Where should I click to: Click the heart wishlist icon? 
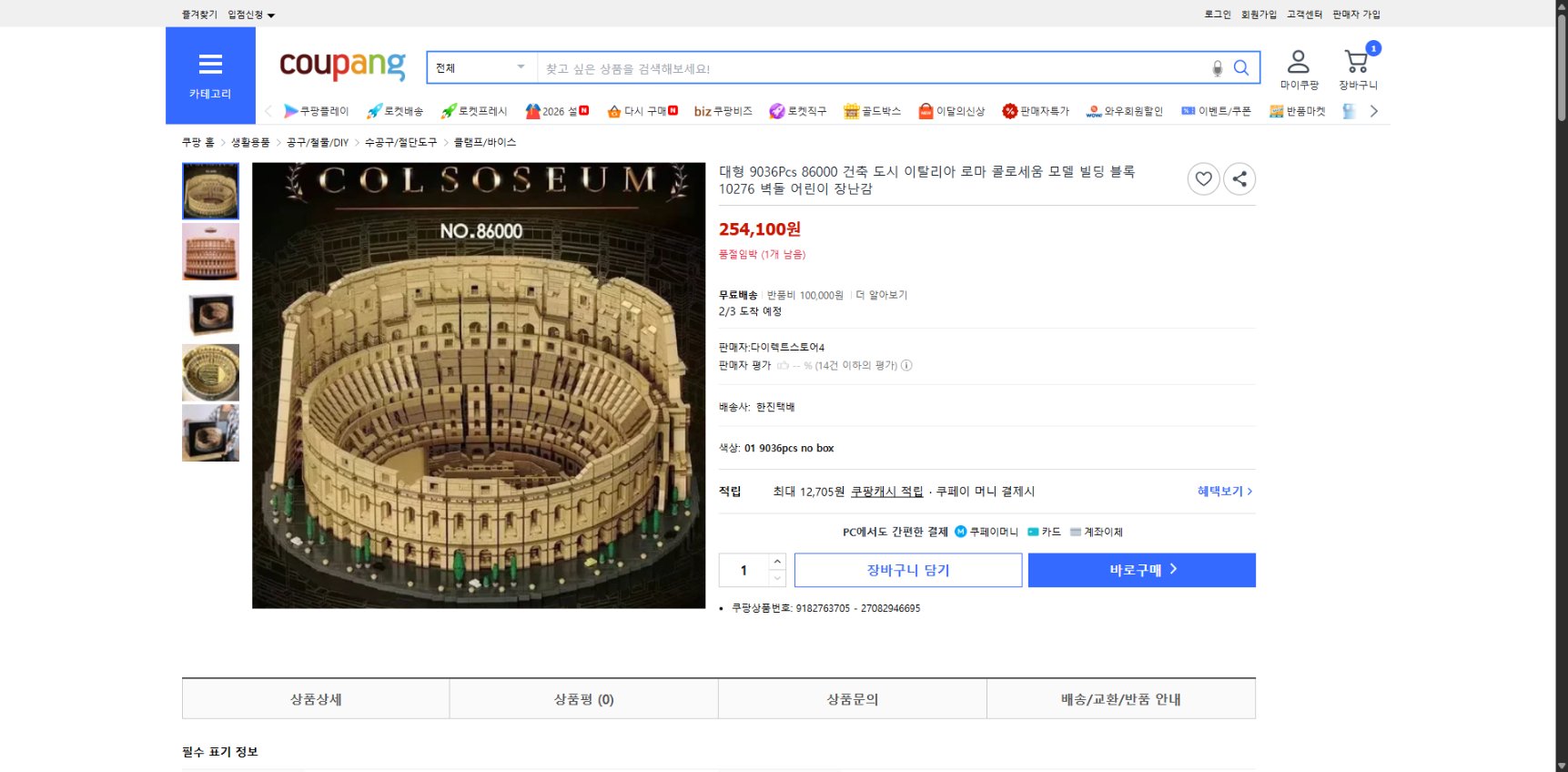pos(1203,179)
